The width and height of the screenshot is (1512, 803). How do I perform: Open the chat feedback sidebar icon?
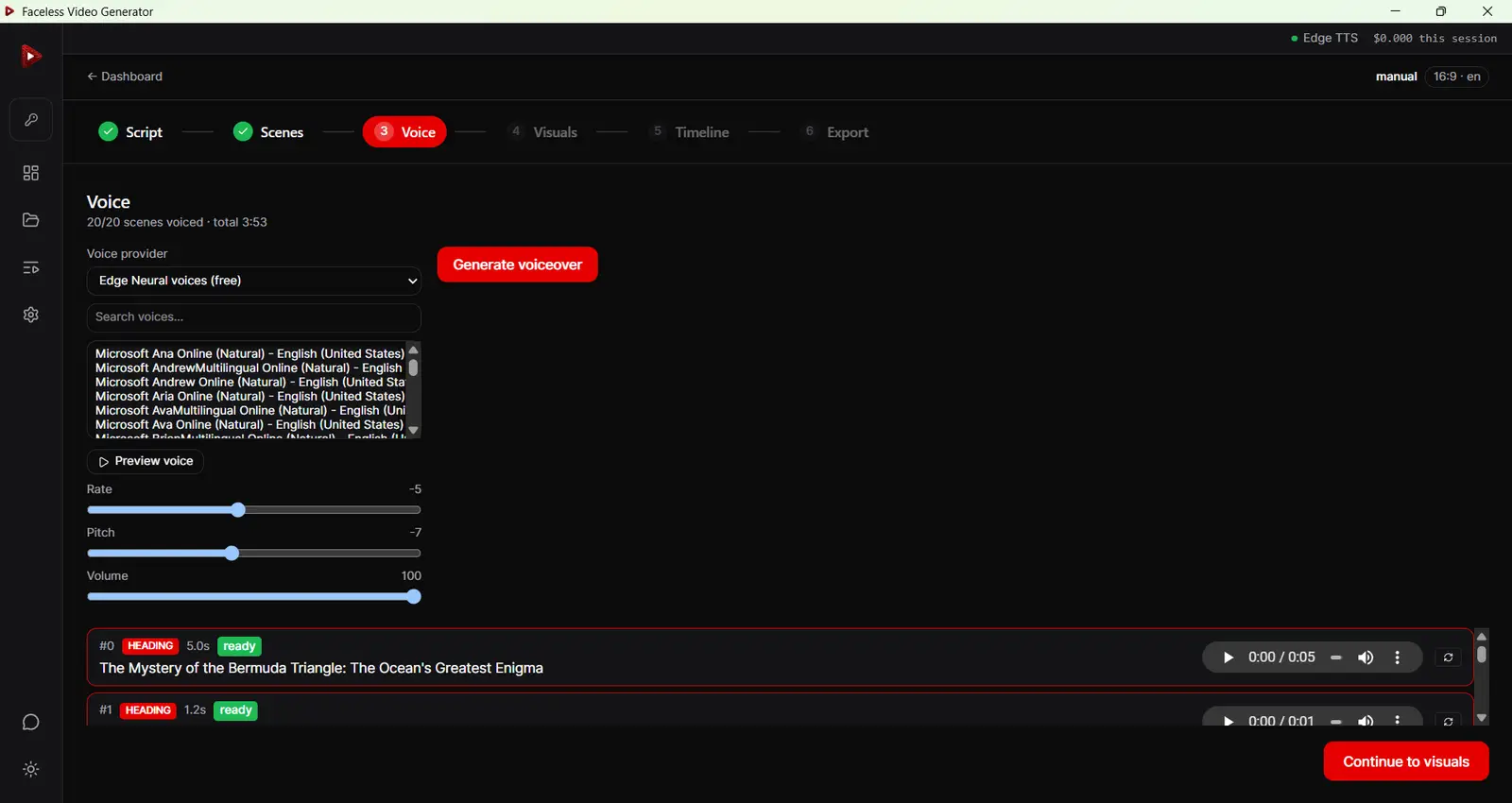tap(31, 723)
